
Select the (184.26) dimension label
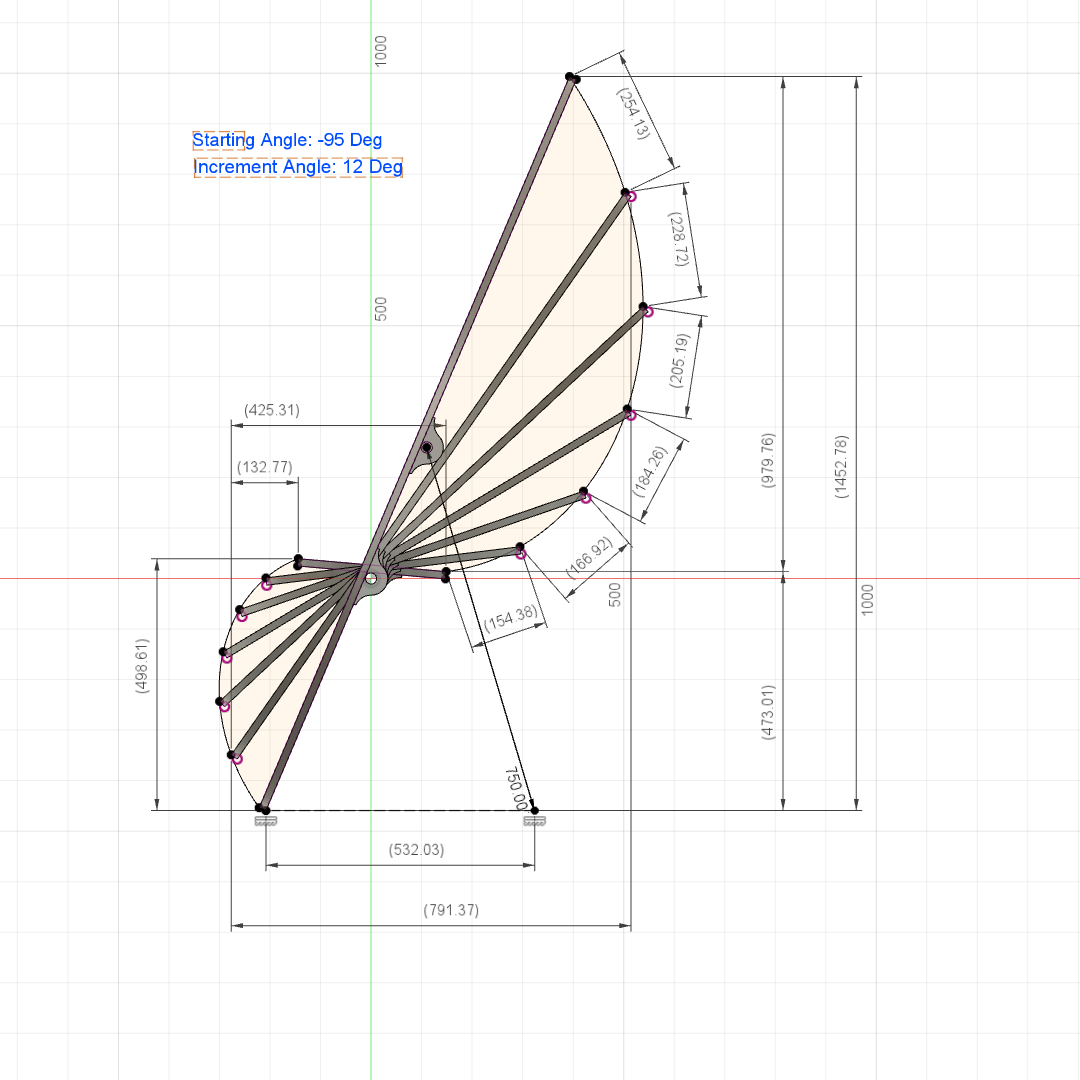pos(650,472)
